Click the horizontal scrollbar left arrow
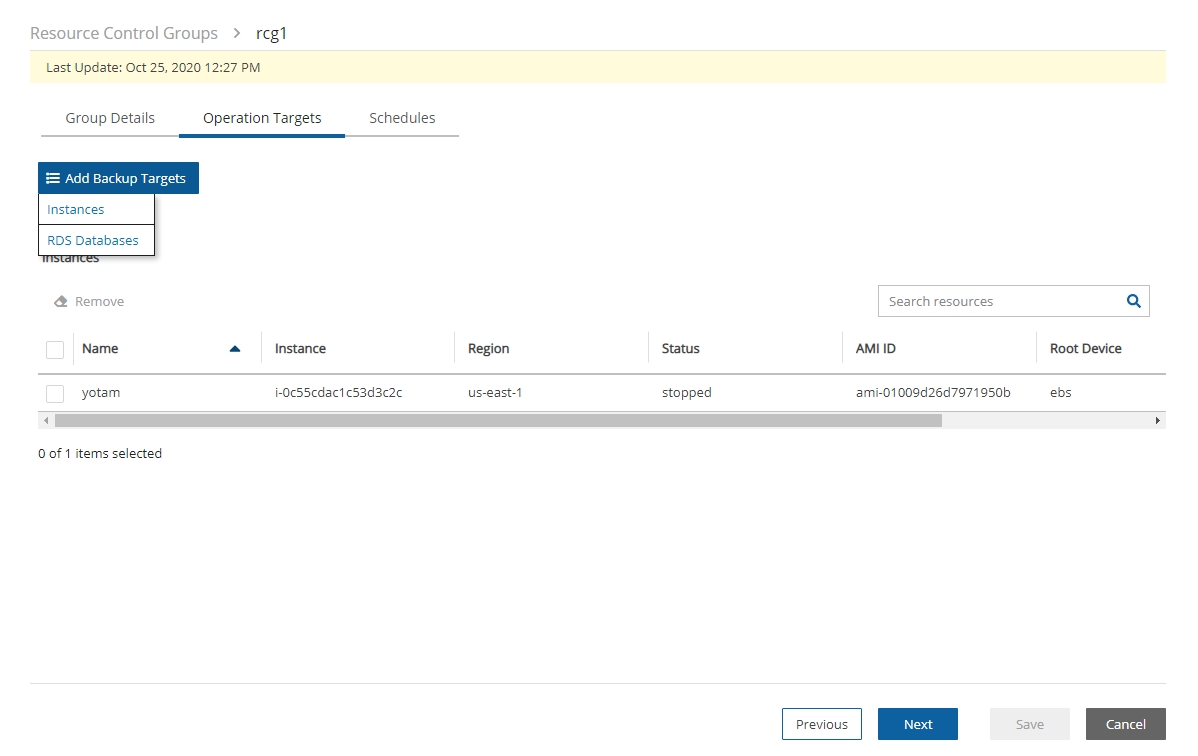The height and width of the screenshot is (756, 1198). pos(46,421)
